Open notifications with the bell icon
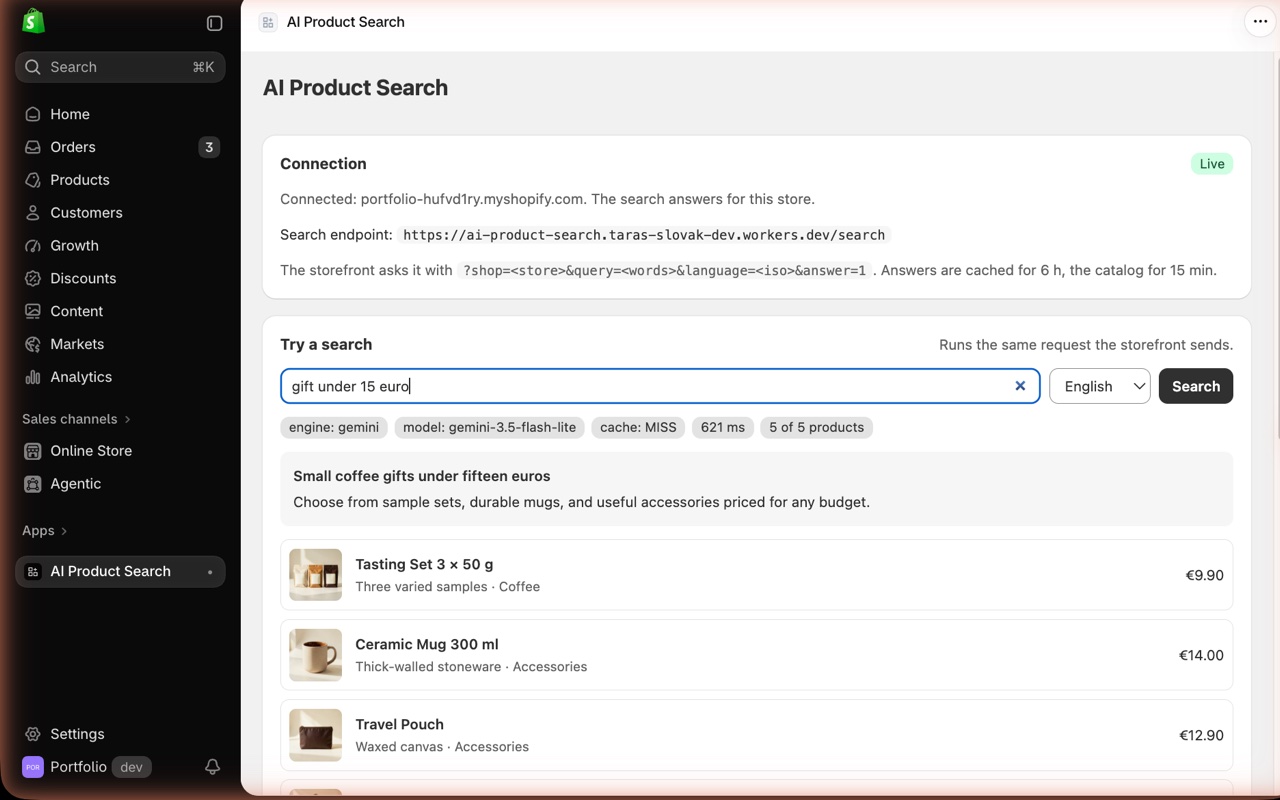This screenshot has width=1280, height=800. coord(212,767)
